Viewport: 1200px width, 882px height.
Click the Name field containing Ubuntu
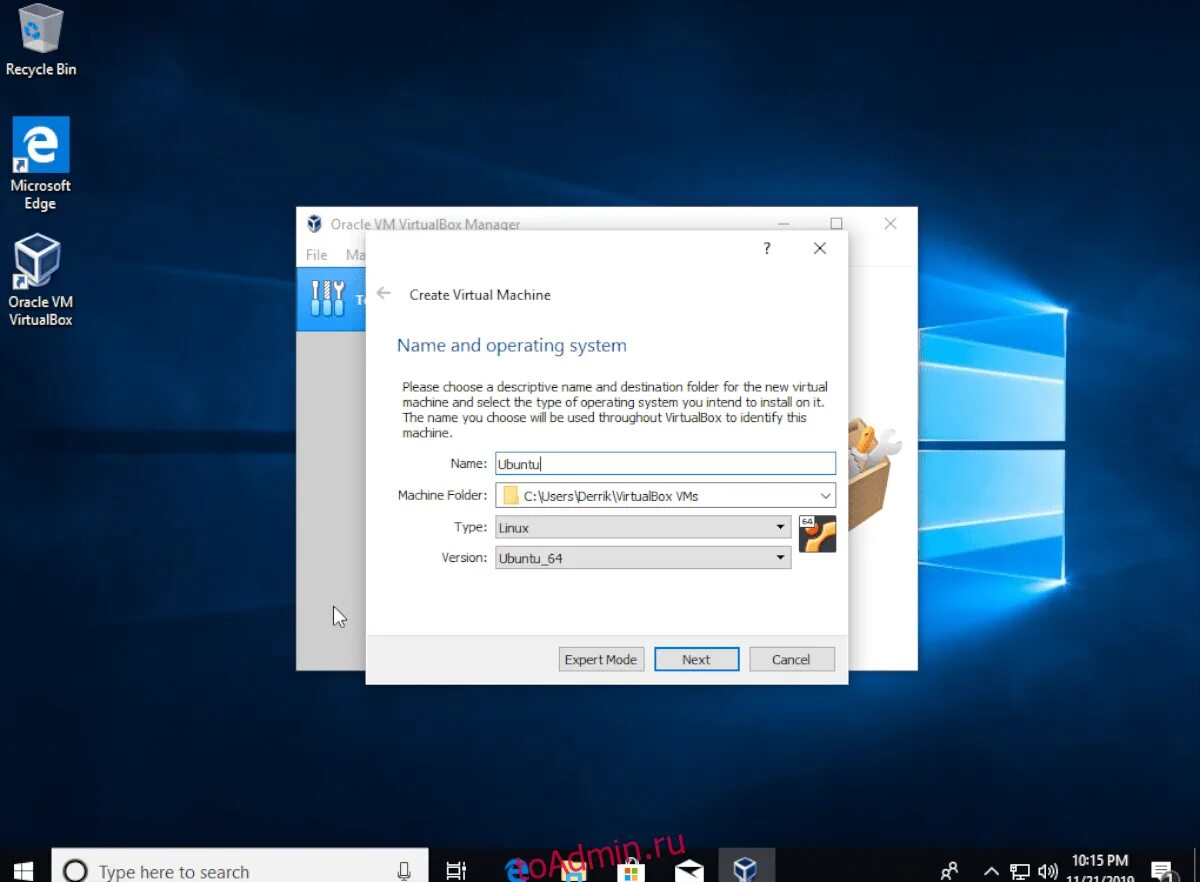[x=665, y=463]
